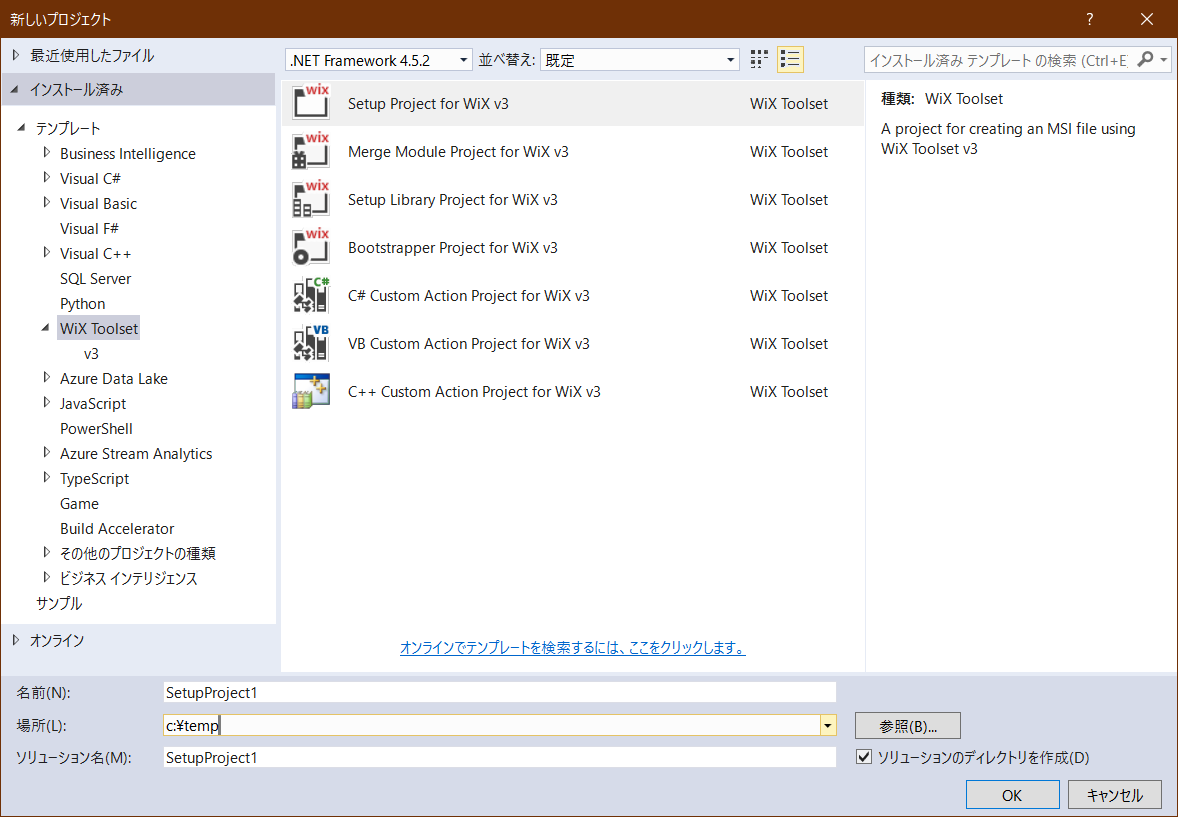Viewport: 1178px width, 817px height.
Task: Click the Merge Module Project template icon
Action: coord(311,151)
